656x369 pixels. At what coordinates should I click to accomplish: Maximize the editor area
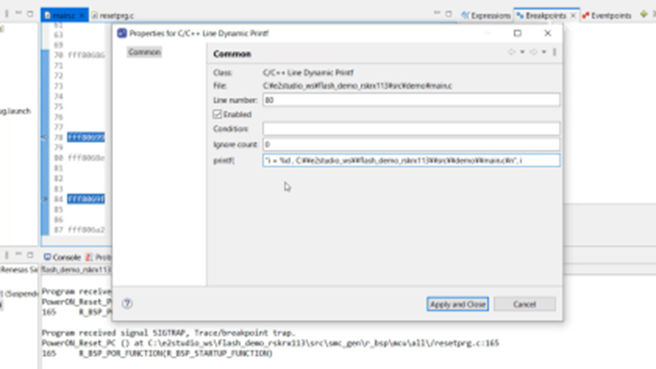click(448, 14)
